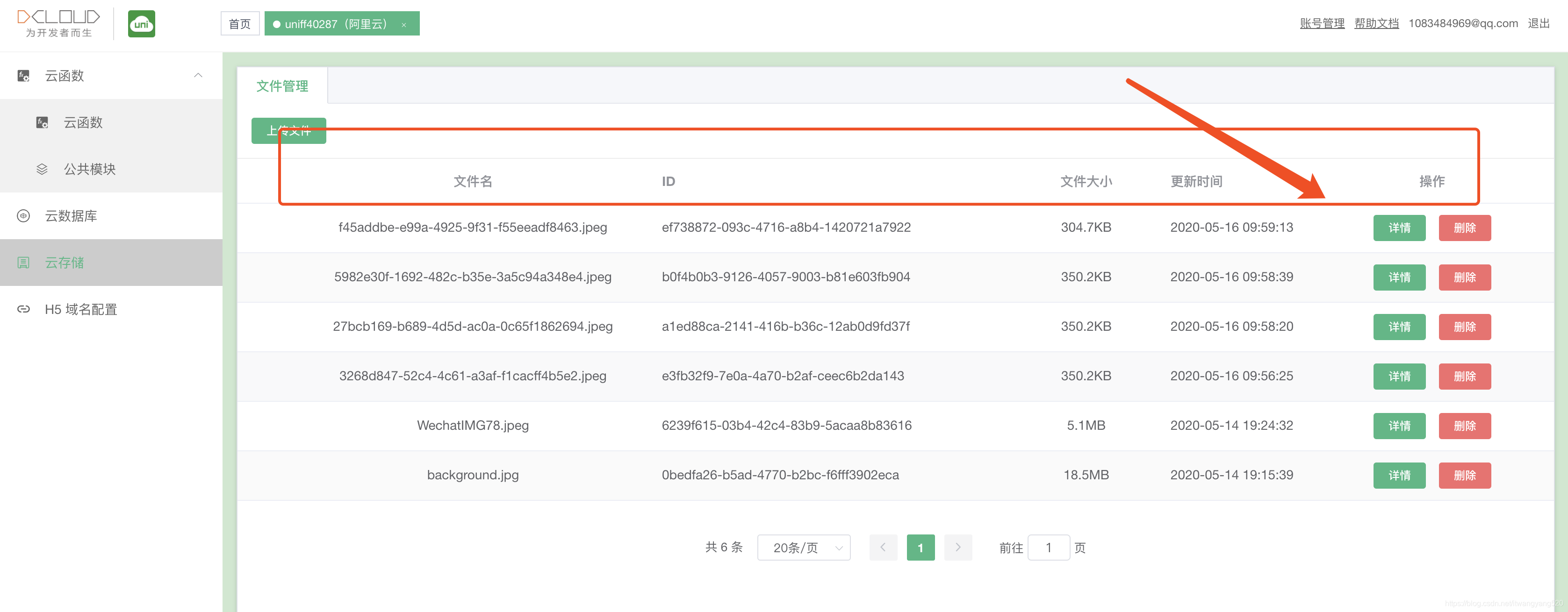
Task: Click the 5.1MB file size cell
Action: (1086, 425)
